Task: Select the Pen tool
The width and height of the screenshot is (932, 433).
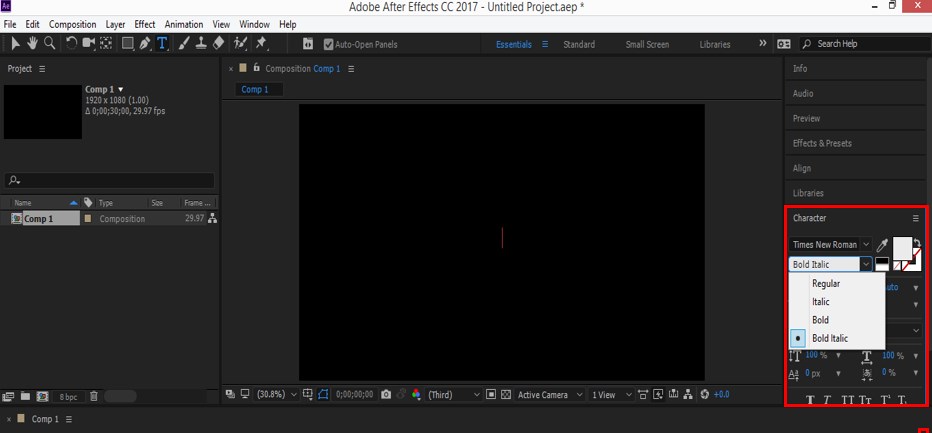Action: click(x=144, y=43)
